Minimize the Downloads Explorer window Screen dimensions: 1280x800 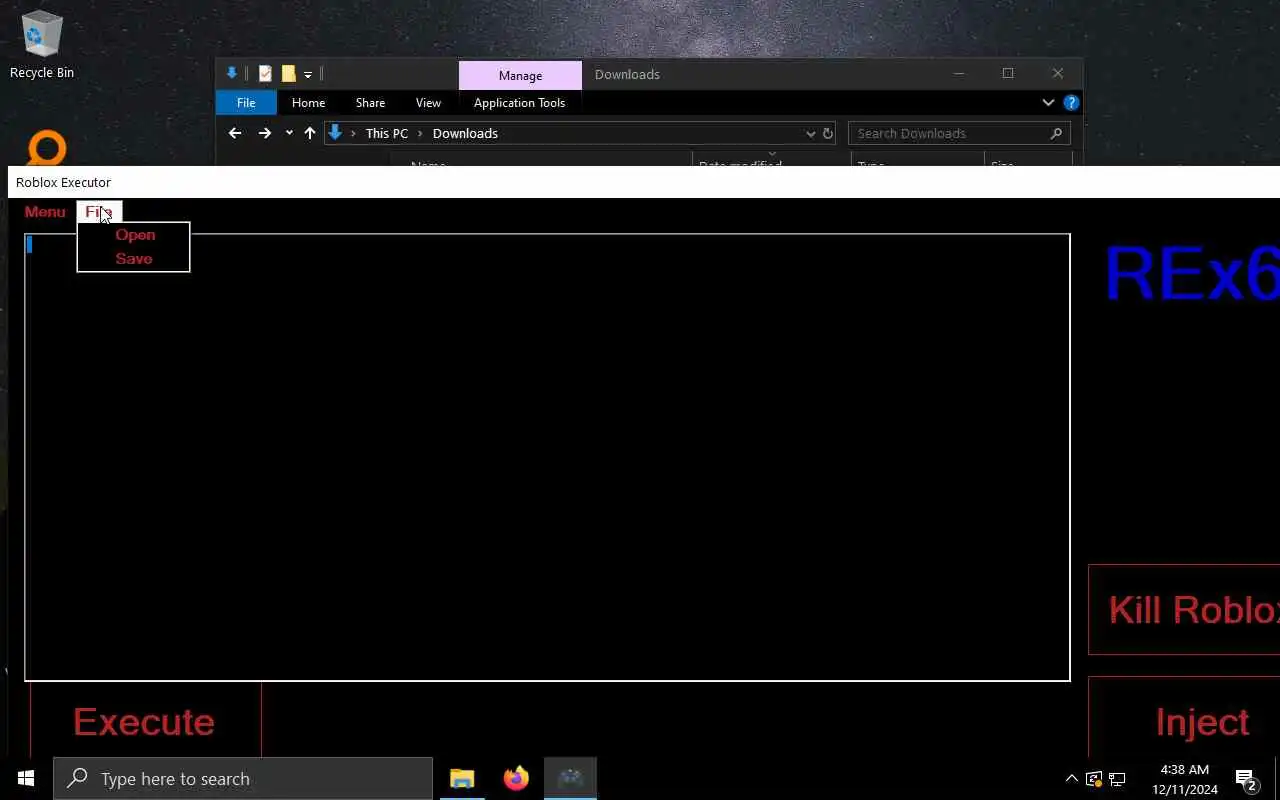(959, 74)
